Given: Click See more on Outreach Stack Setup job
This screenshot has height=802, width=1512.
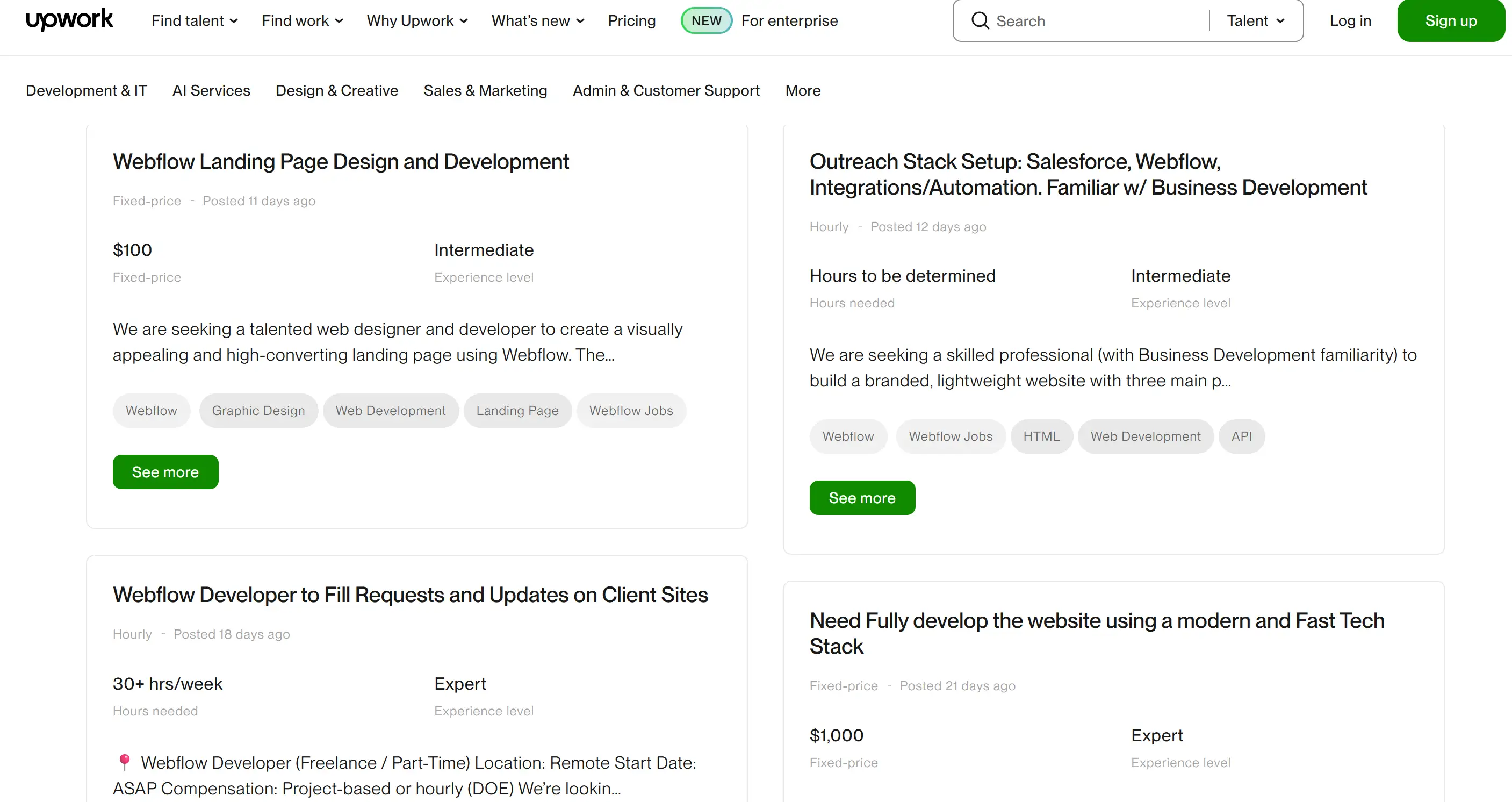Looking at the screenshot, I should (x=862, y=498).
